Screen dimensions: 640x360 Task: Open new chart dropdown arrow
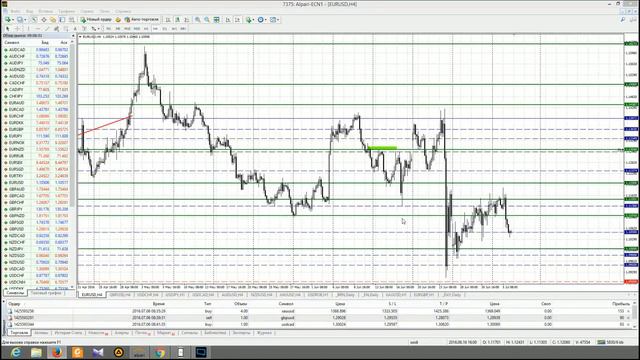pos(13,20)
